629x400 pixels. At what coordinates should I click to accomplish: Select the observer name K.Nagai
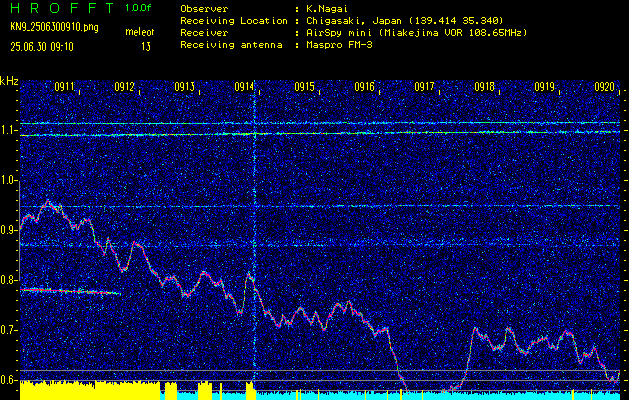point(327,8)
